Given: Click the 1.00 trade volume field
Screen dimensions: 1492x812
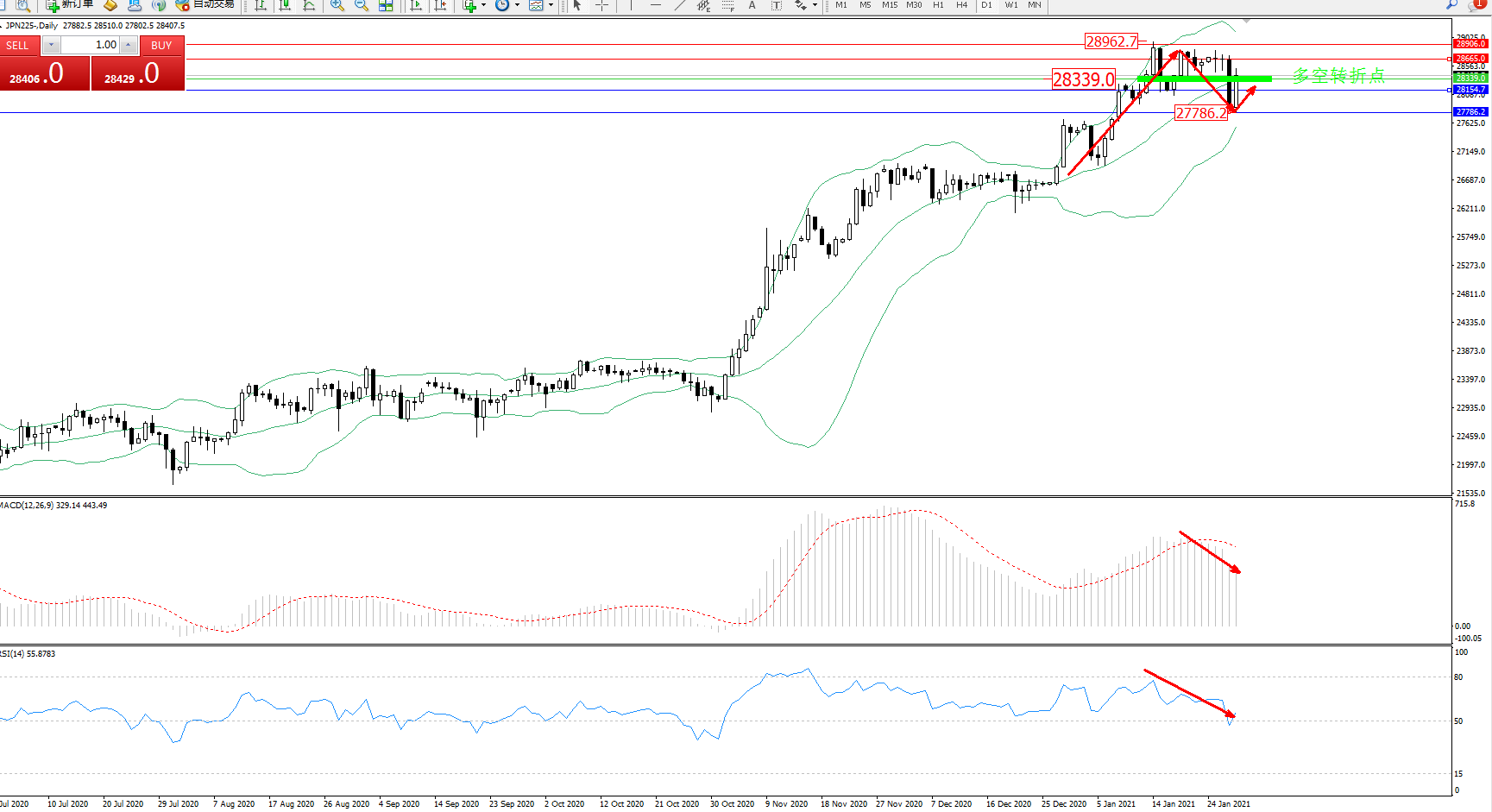Looking at the screenshot, I should pos(91,45).
